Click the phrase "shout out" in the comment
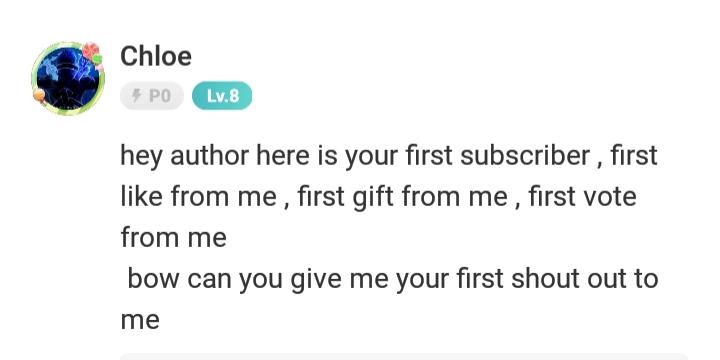This screenshot has height=360, width=720. [567, 279]
